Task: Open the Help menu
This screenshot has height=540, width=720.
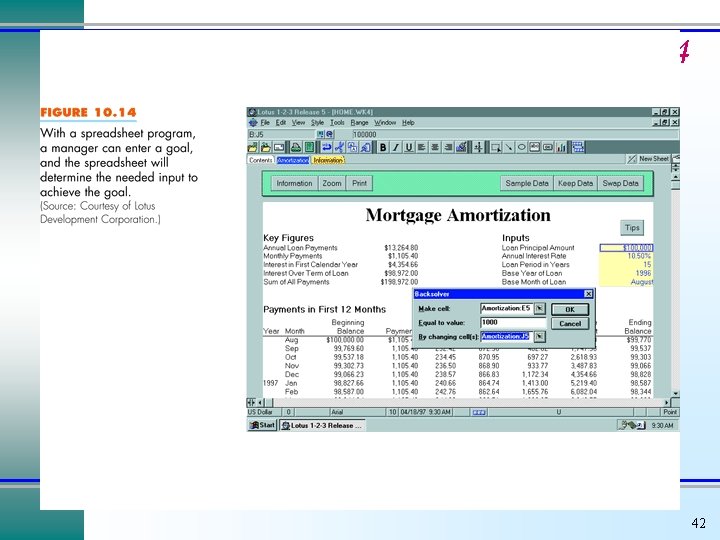Action: (408, 123)
